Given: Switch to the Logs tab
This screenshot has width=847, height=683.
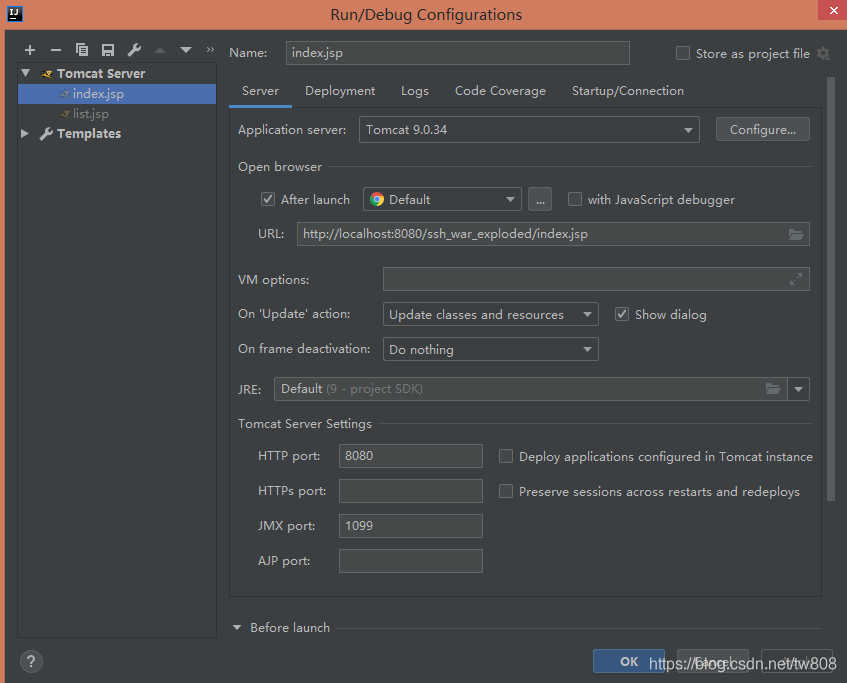Looking at the screenshot, I should 415,91.
